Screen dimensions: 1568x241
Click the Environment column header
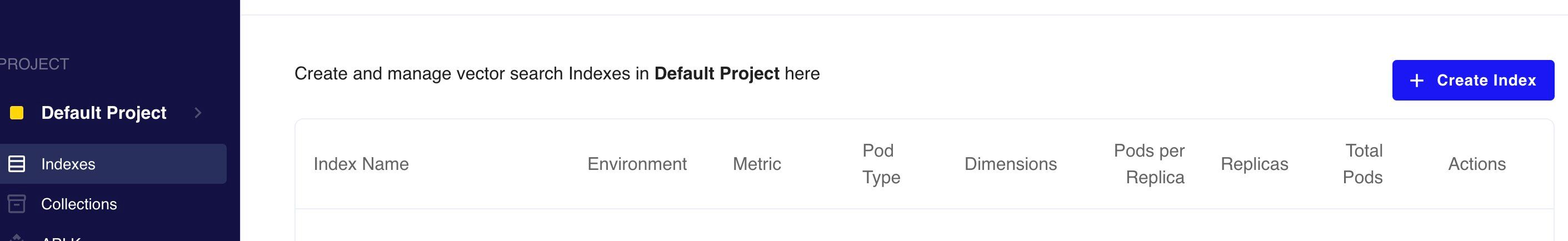[637, 164]
